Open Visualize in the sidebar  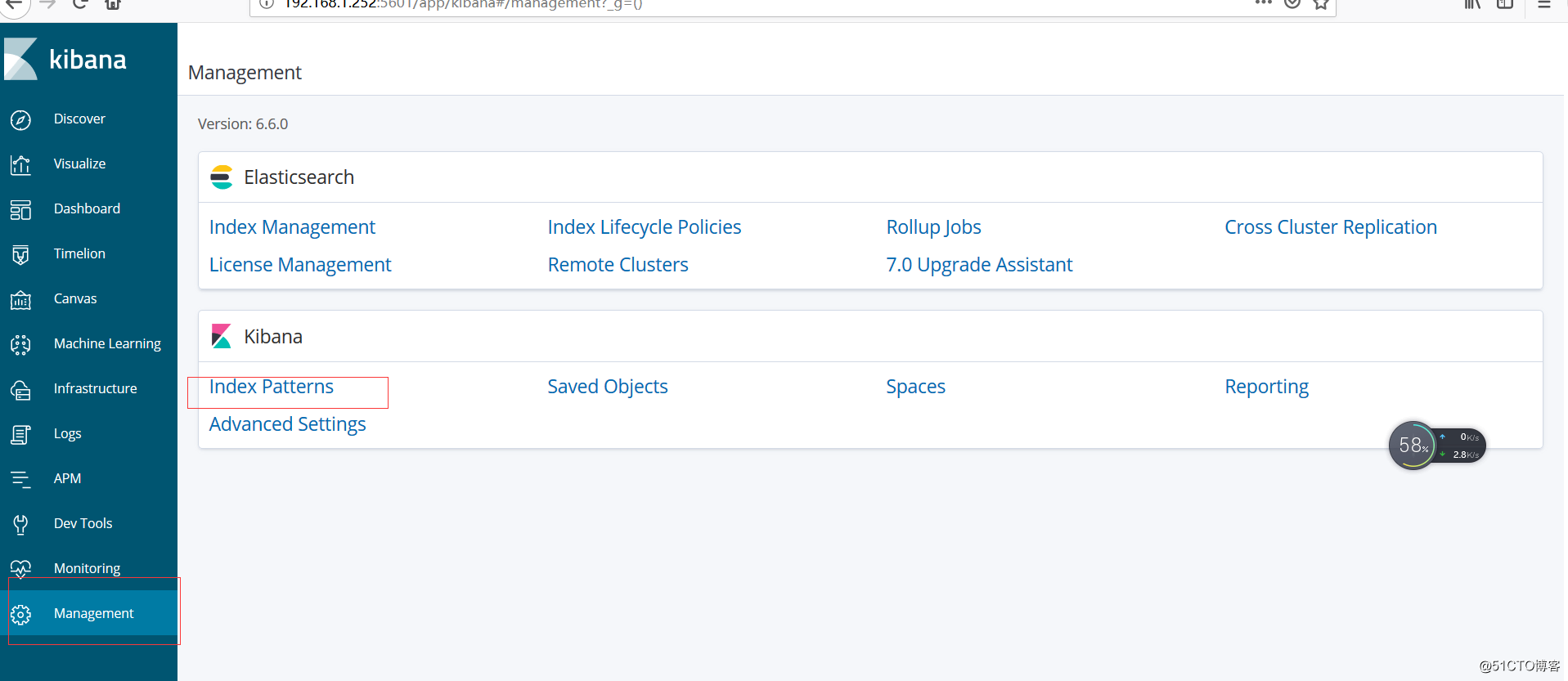coord(79,164)
